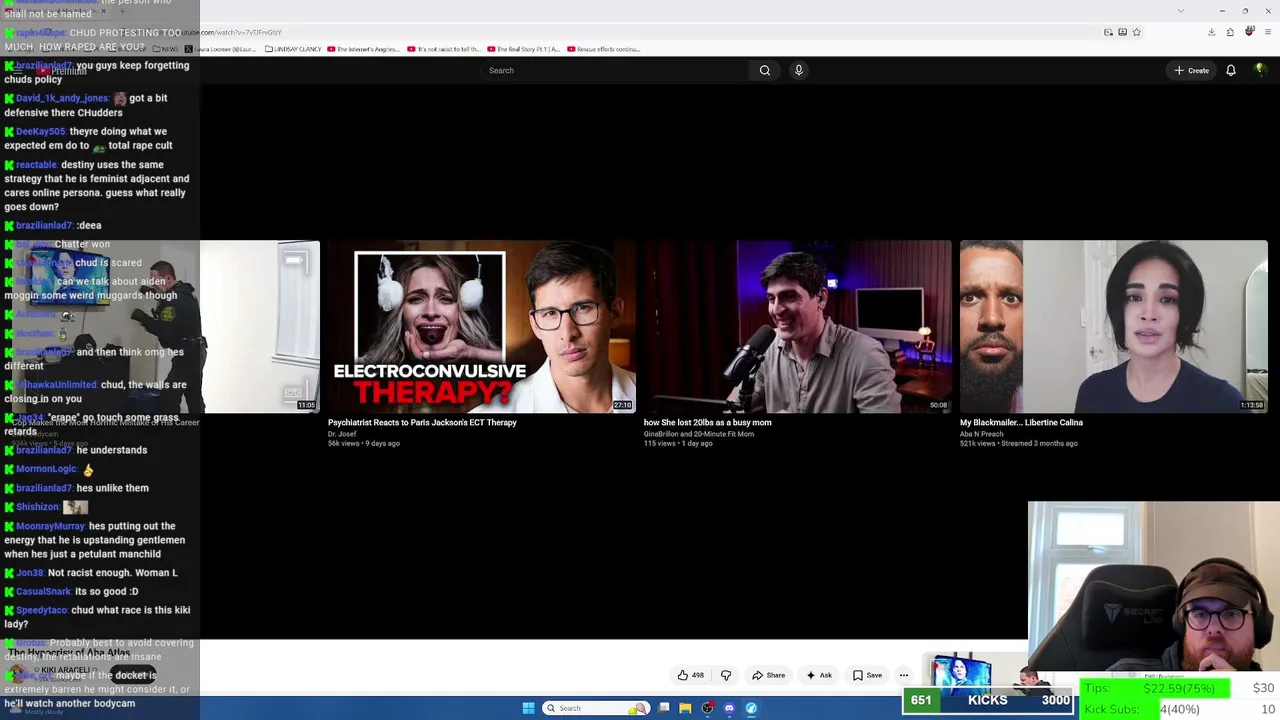Open more actions three-dot menu
Viewport: 1280px width, 720px height.
pos(904,675)
